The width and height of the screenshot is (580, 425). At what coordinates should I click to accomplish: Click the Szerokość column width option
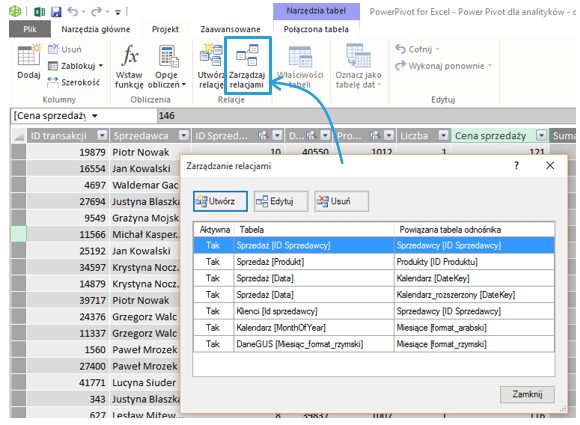tap(74, 82)
